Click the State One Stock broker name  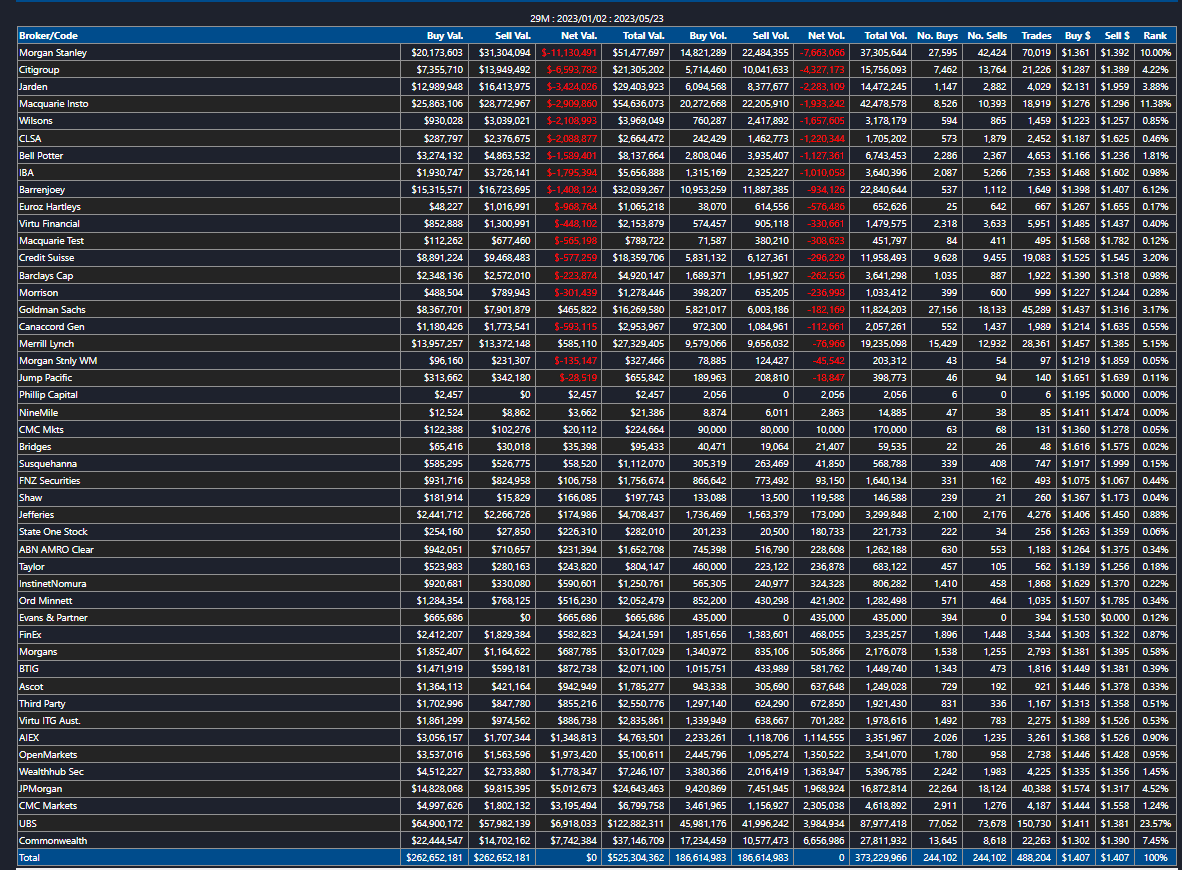(x=53, y=531)
